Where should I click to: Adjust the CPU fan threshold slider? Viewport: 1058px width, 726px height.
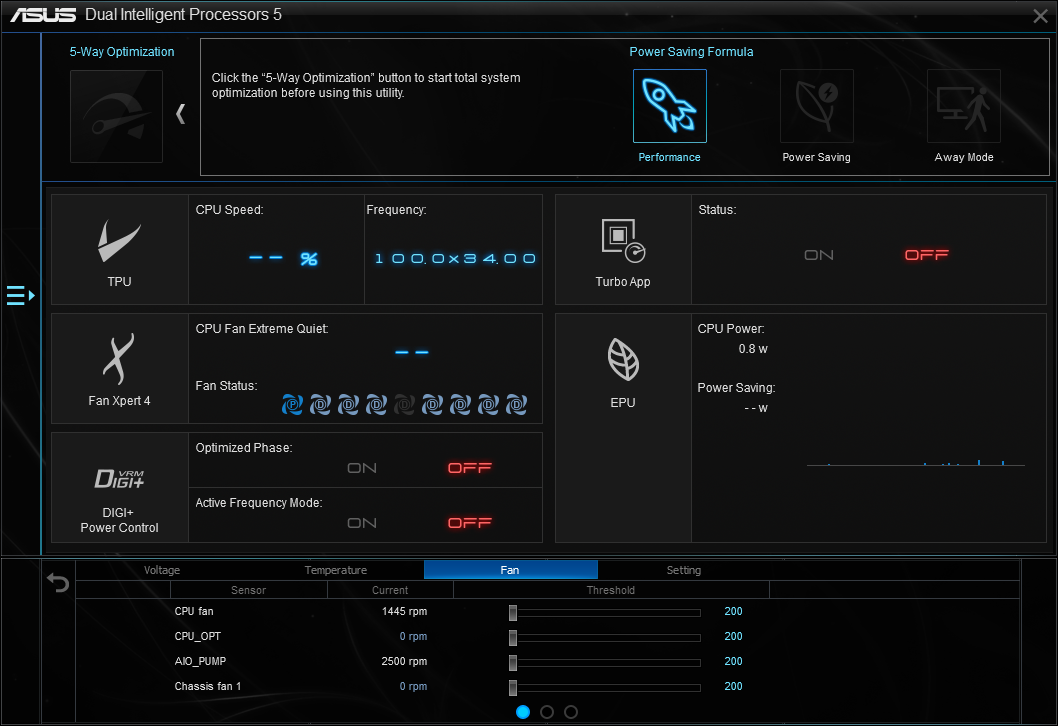[x=513, y=613]
